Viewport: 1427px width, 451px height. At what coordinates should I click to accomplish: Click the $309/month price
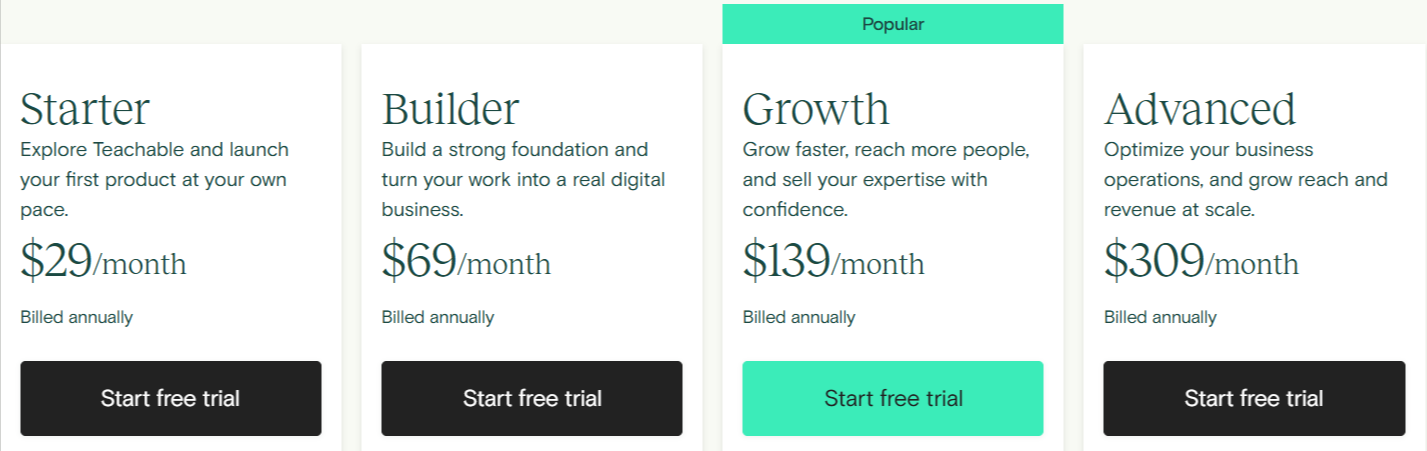[x=1201, y=262]
